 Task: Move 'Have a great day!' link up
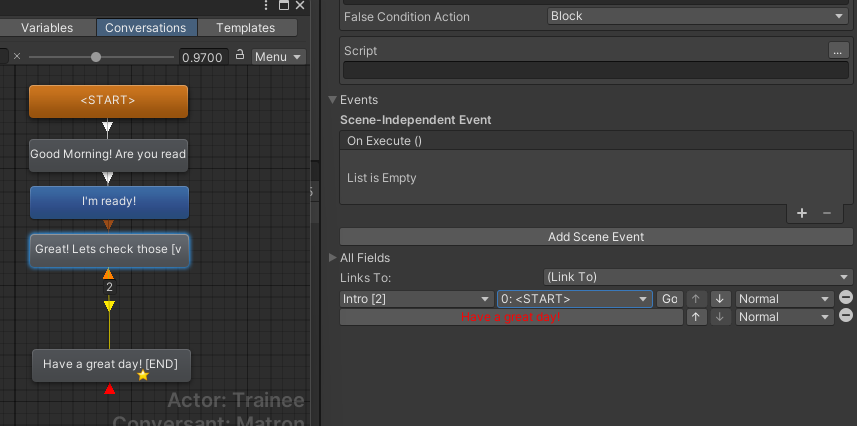click(x=696, y=317)
